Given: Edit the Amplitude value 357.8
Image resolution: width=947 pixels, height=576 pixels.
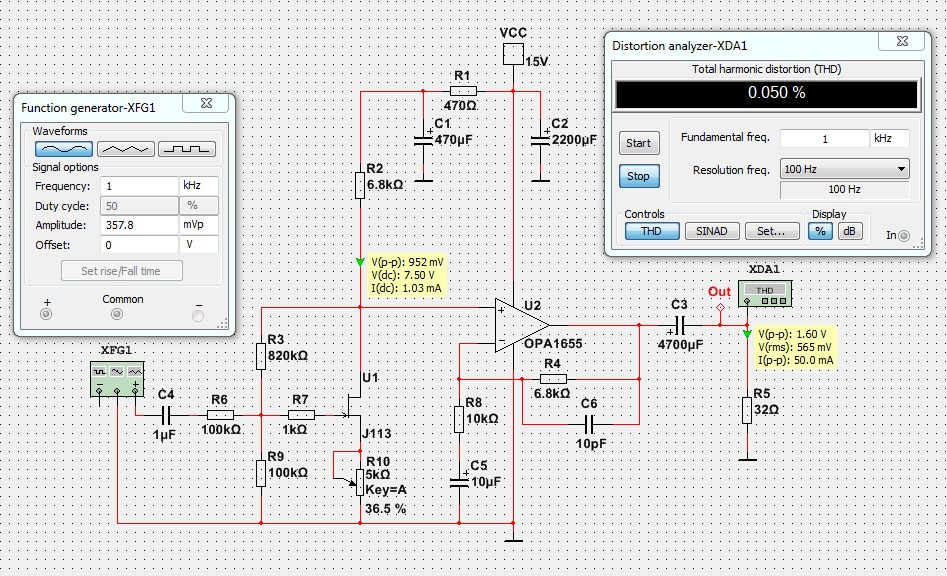Looking at the screenshot, I should pyautogui.click(x=140, y=225).
